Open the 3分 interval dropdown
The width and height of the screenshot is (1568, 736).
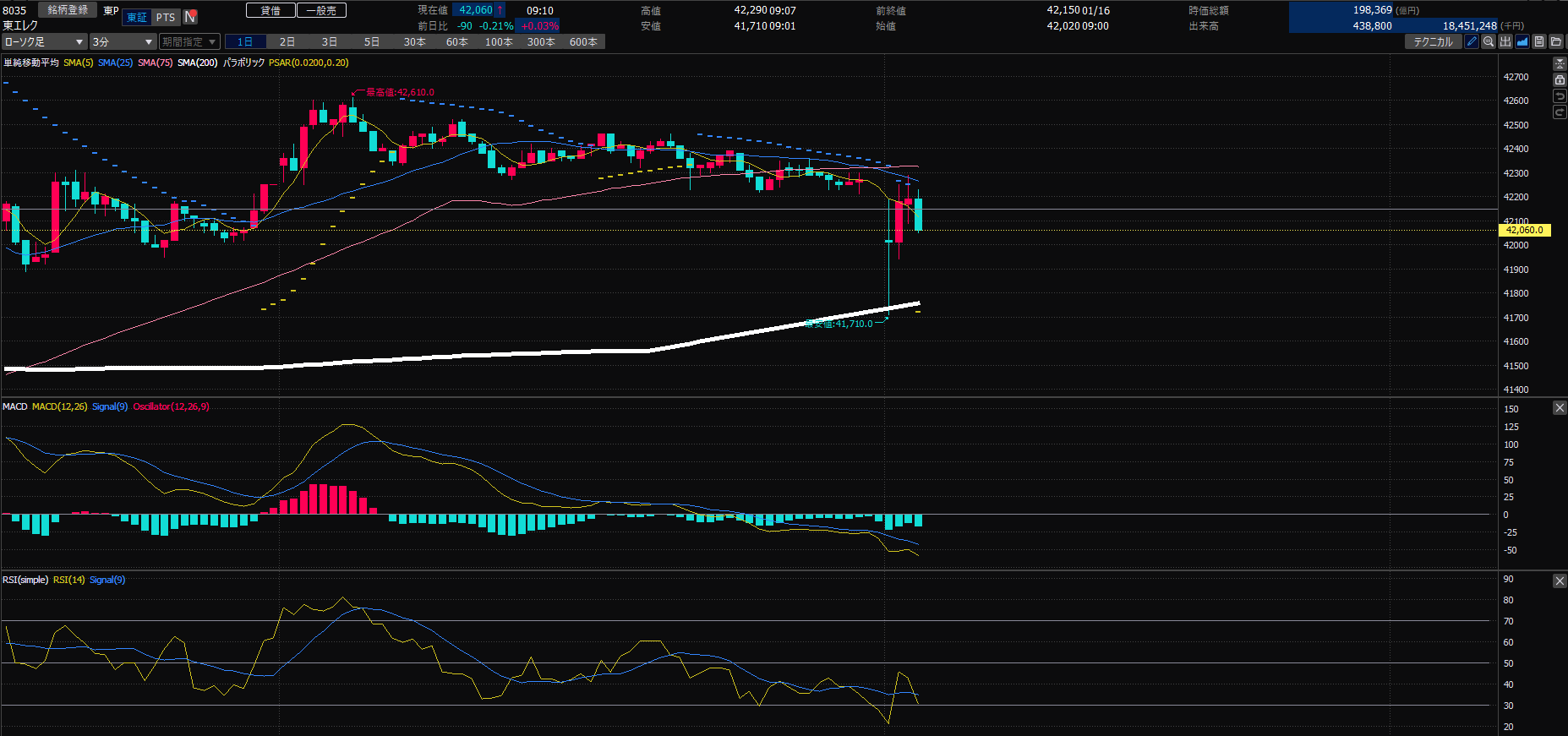123,41
